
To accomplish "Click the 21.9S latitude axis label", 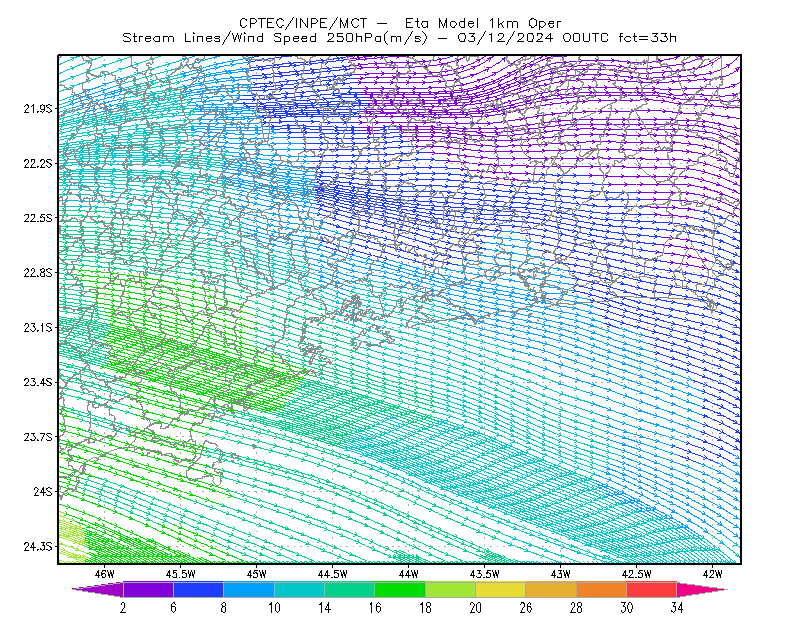I will (38, 108).
